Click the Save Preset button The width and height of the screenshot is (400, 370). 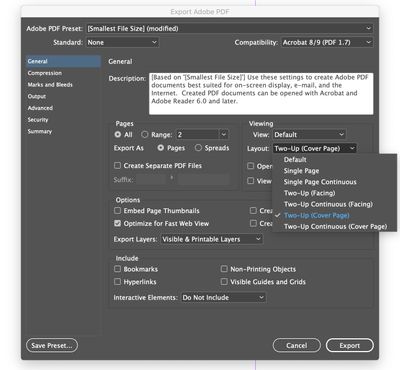[52, 345]
